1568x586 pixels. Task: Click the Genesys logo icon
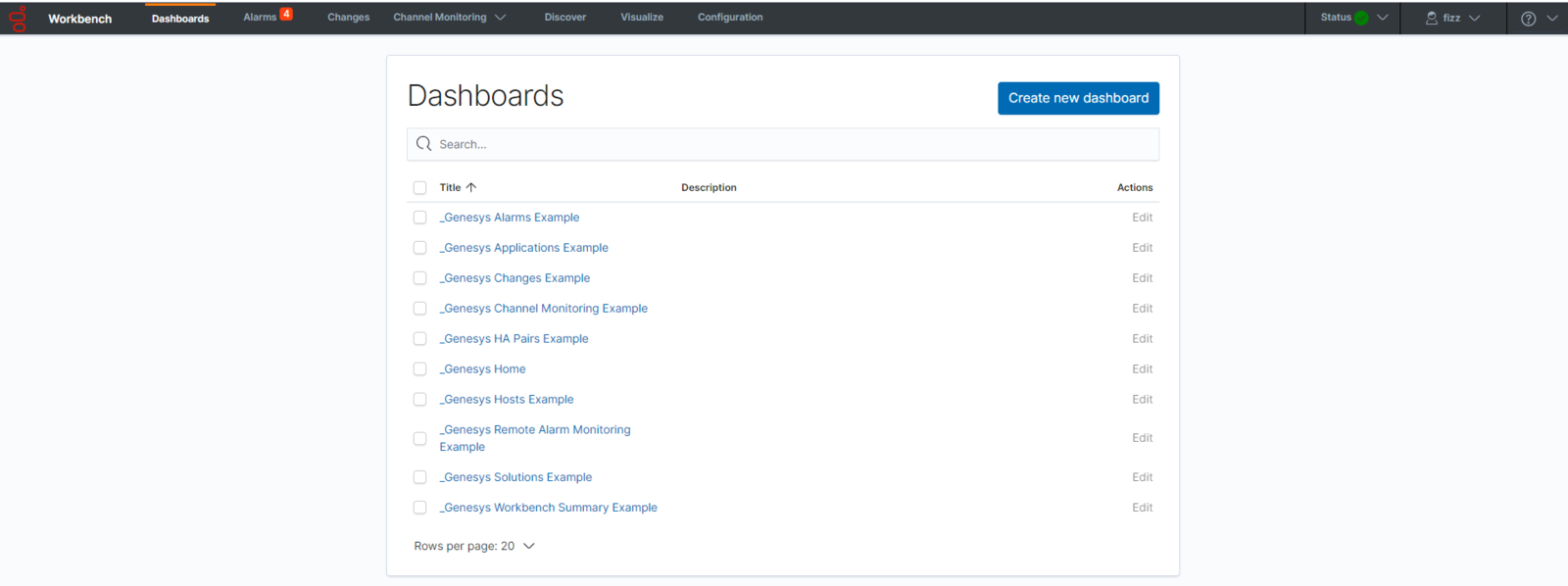18,19
